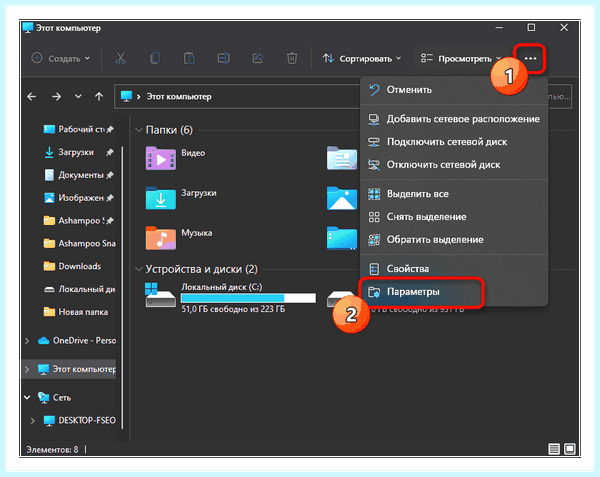600x477 pixels.
Task: Choose Обратить выделение in menu
Action: (x=454, y=240)
